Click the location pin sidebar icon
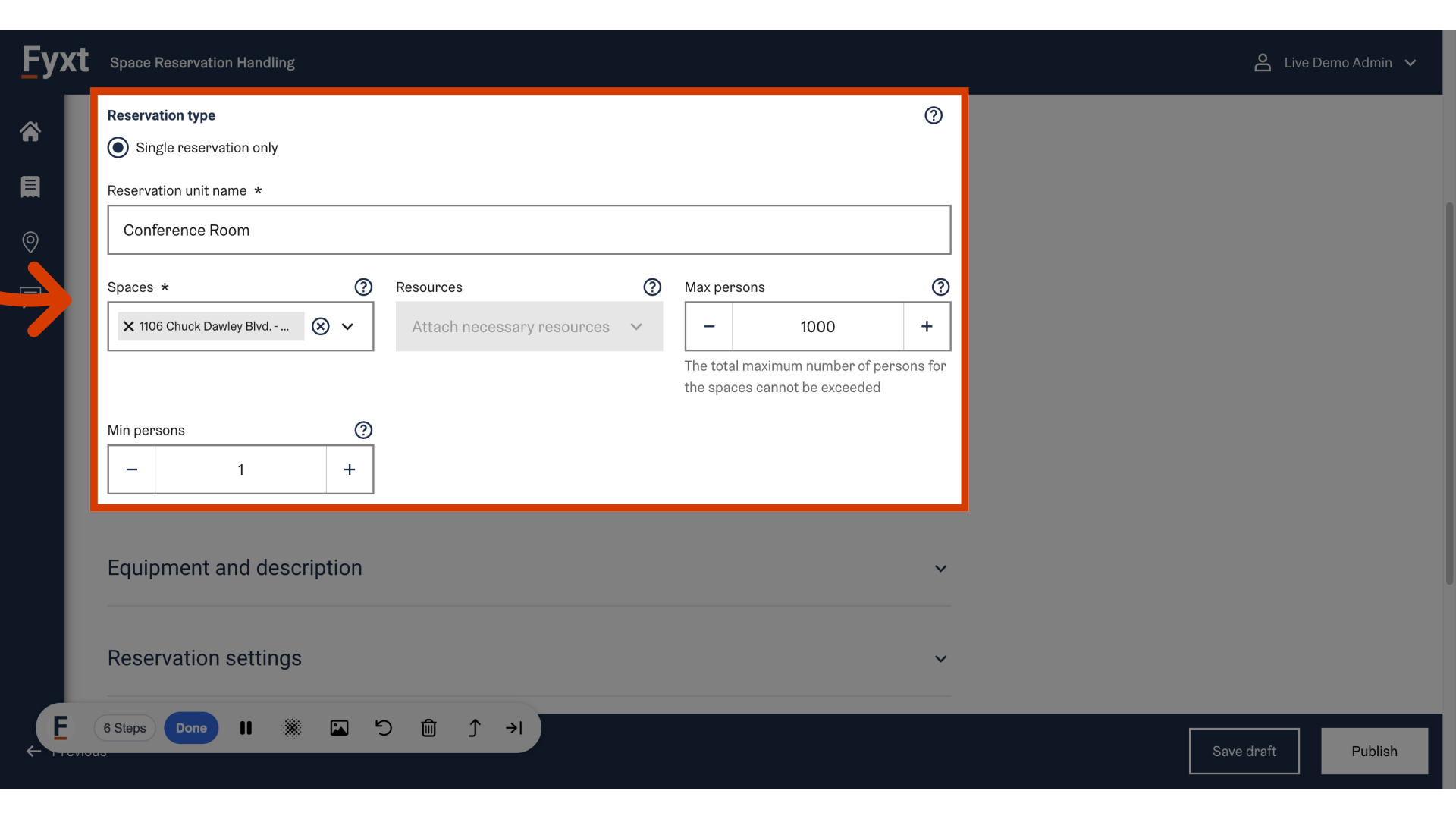Image resolution: width=1456 pixels, height=819 pixels. pos(30,242)
